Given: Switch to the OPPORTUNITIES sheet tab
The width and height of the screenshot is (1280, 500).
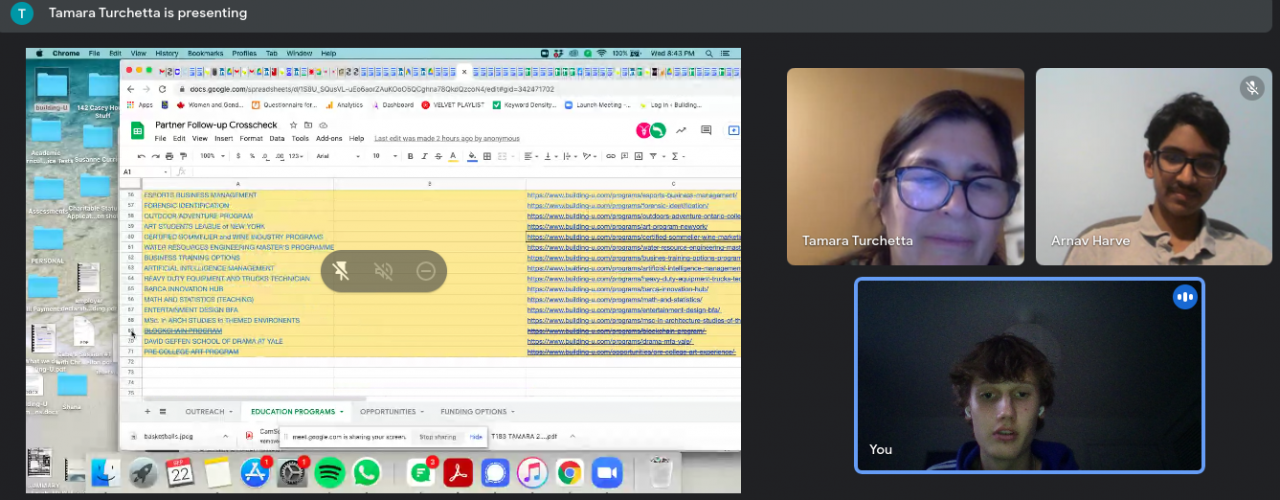Looking at the screenshot, I should [387, 411].
